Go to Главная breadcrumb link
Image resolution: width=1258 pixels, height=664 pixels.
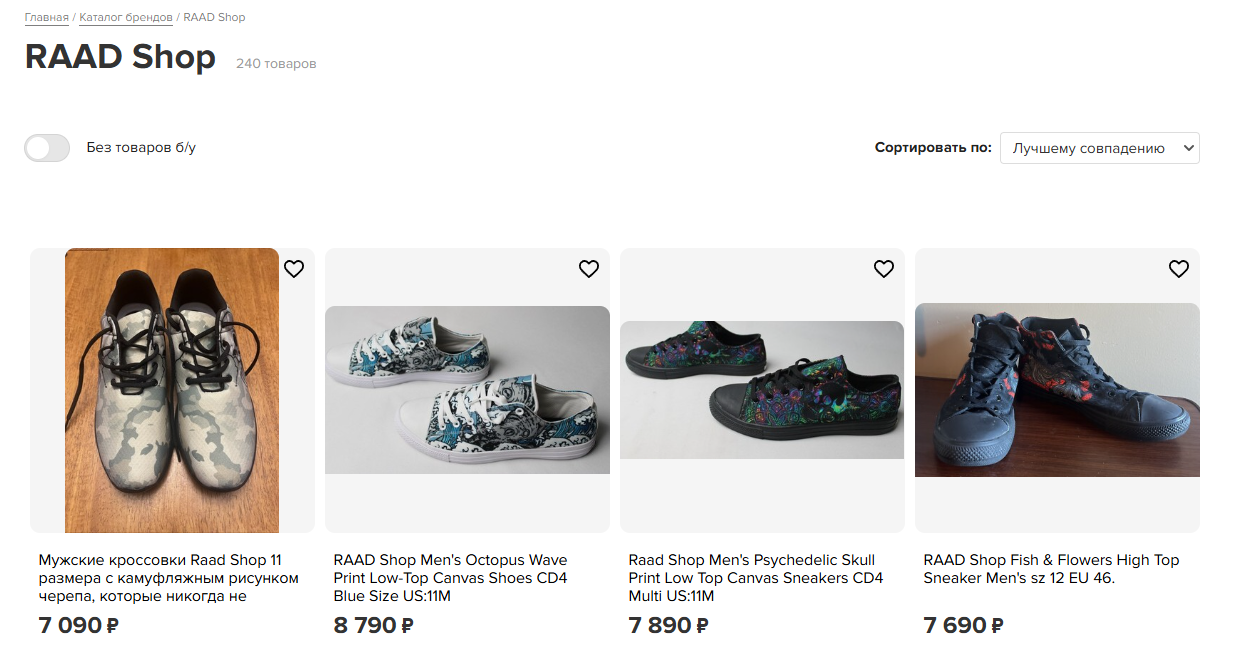click(47, 17)
